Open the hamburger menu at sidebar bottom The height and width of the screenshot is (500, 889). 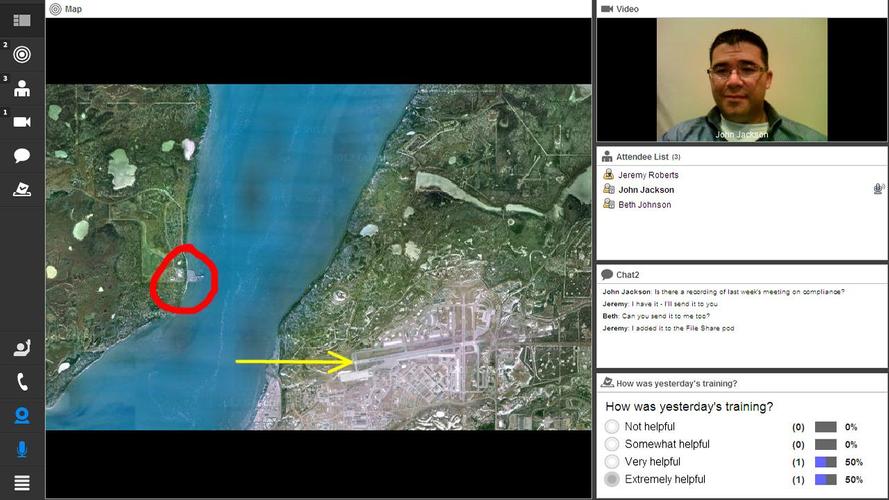21,483
